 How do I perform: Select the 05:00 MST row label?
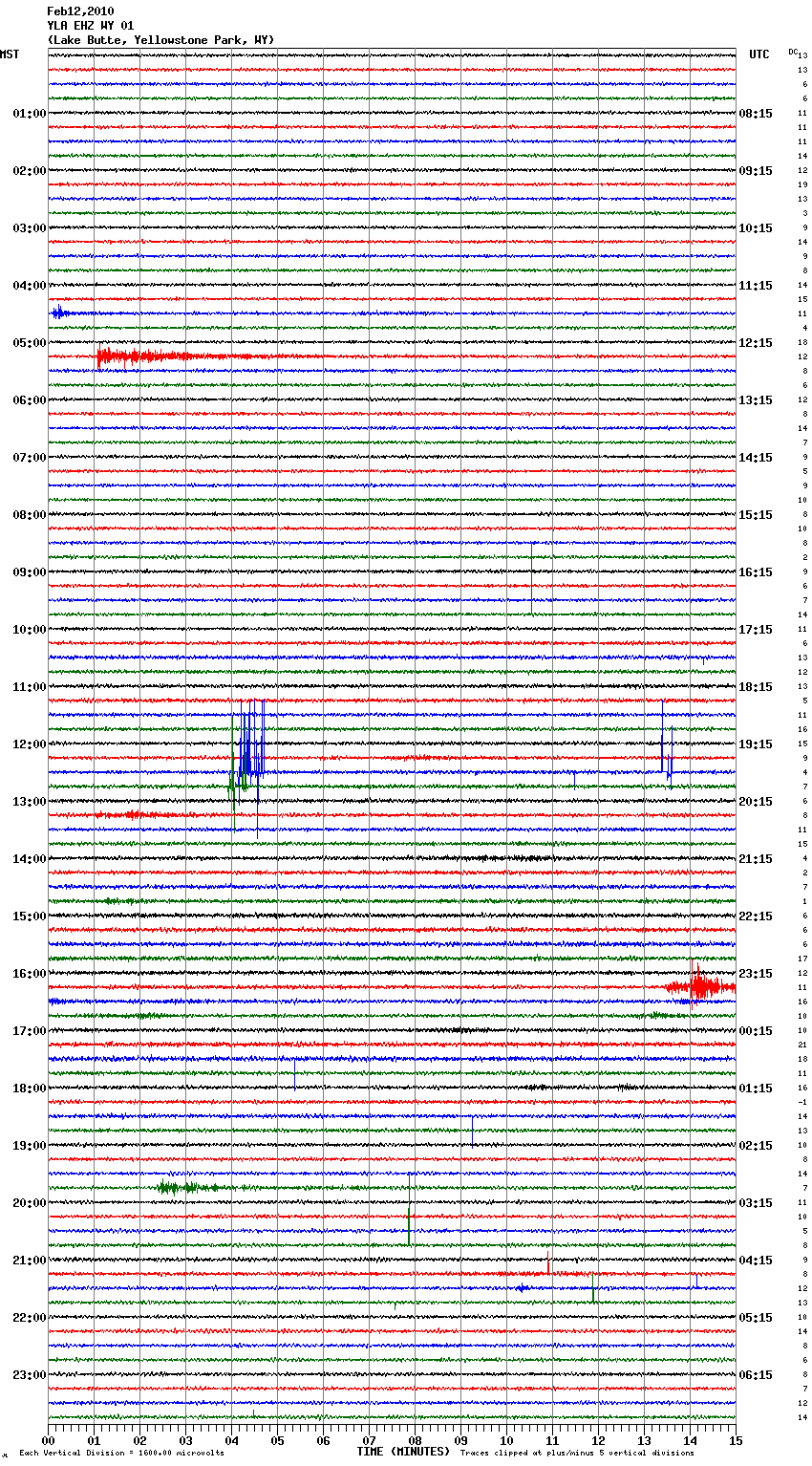30,343
